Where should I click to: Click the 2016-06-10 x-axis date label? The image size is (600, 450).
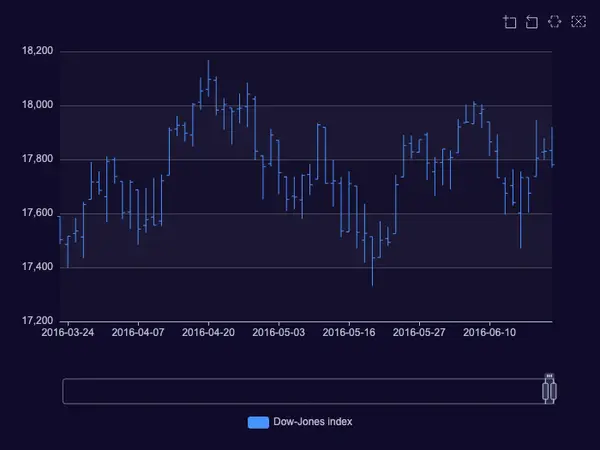tap(489, 332)
